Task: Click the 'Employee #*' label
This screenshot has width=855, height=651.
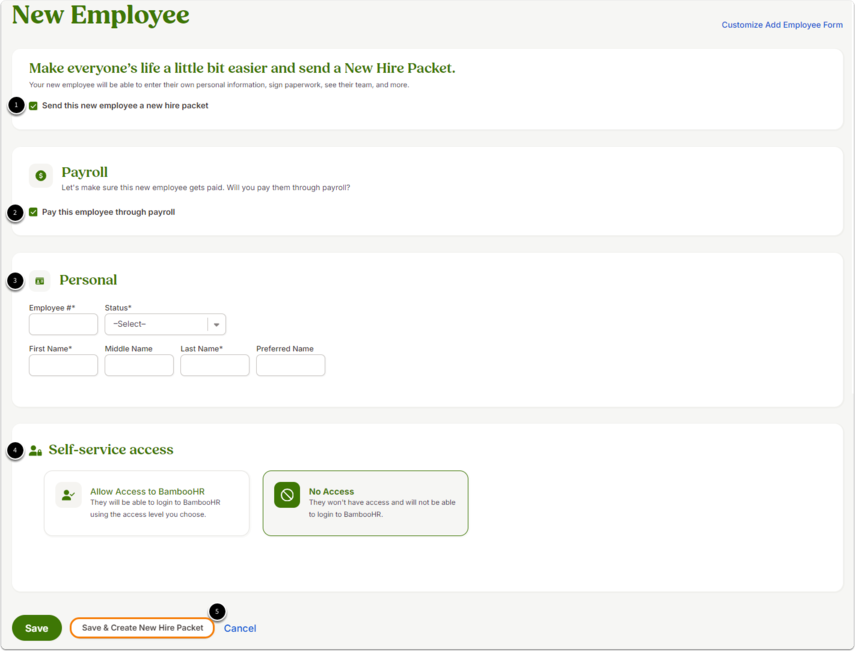Action: pos(52,308)
